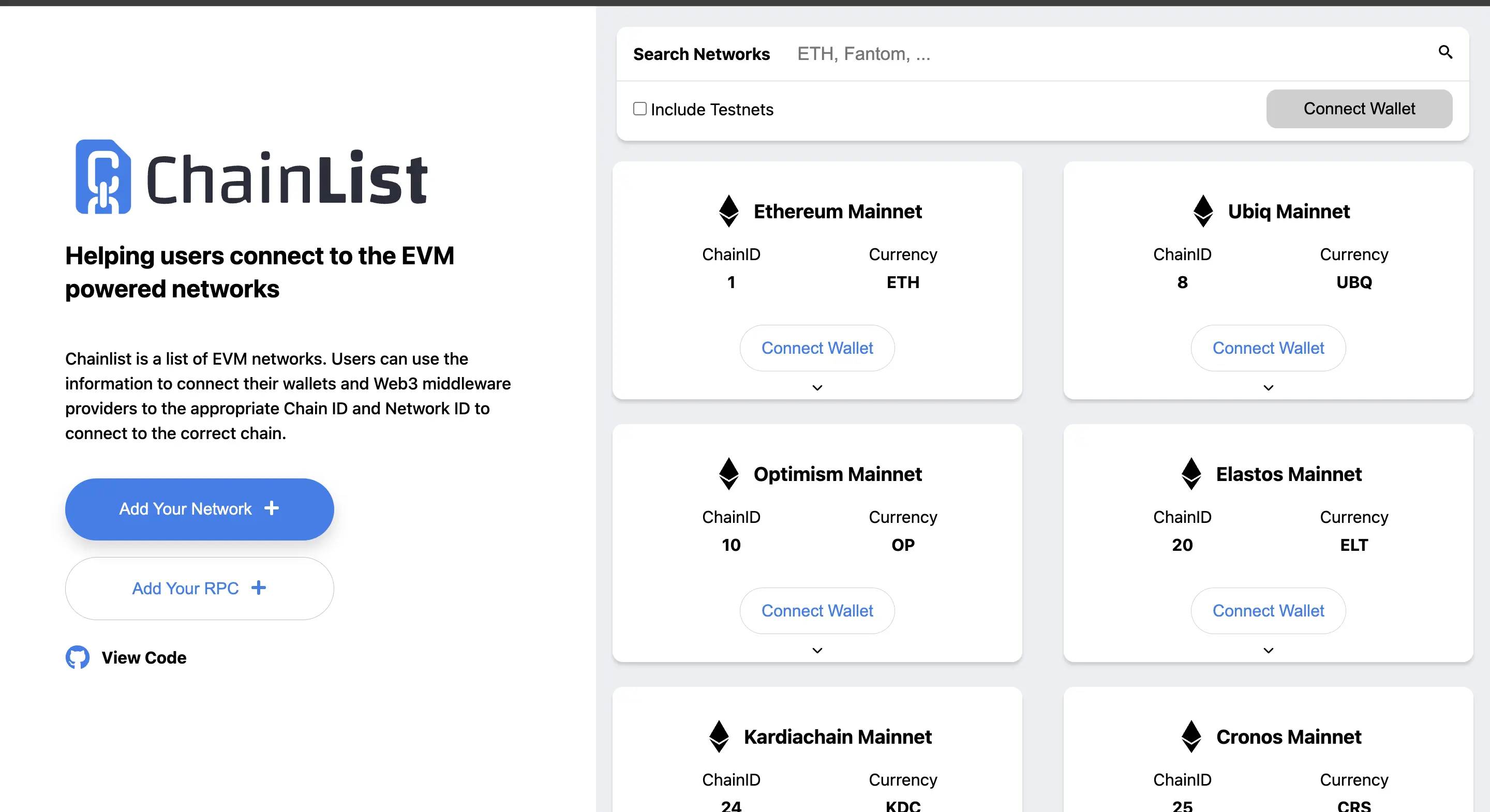The image size is (1490, 812).
Task: Click the Ubiq Mainnet network icon
Action: click(x=1203, y=210)
